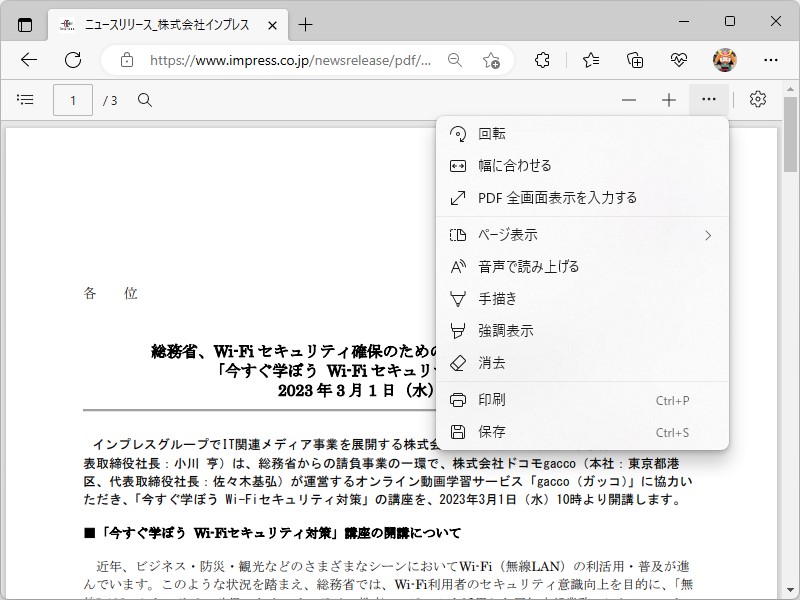Viewport: 800px width, 600px height.
Task: Open the favorites hub icon
Action: coord(589,61)
